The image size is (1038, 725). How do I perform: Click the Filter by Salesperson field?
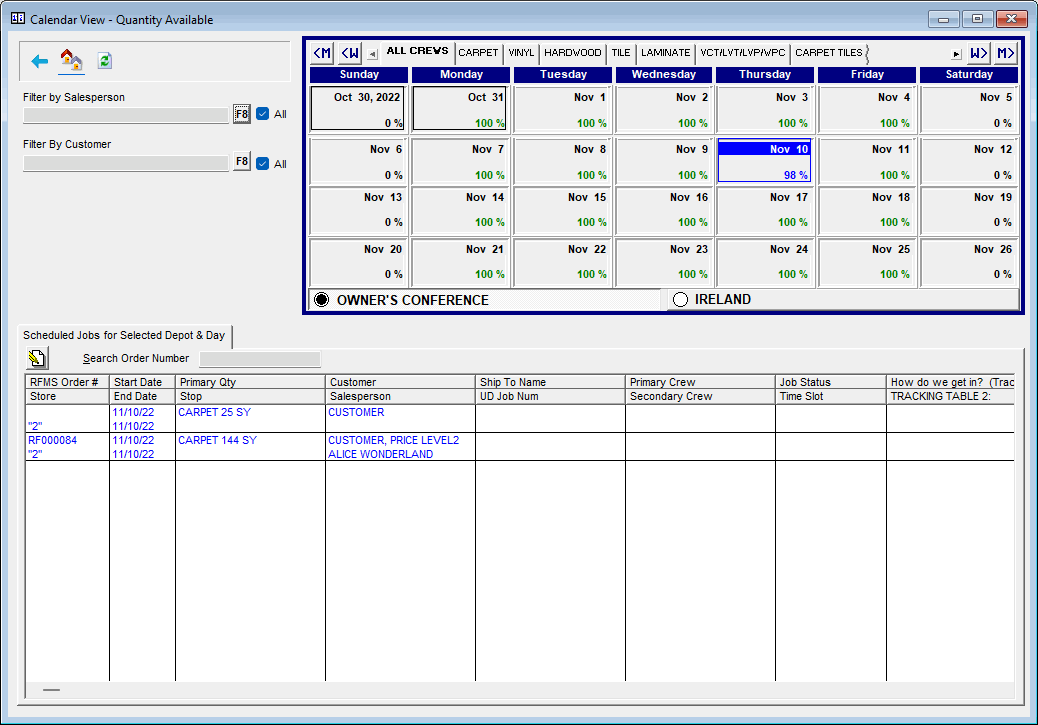[126, 115]
